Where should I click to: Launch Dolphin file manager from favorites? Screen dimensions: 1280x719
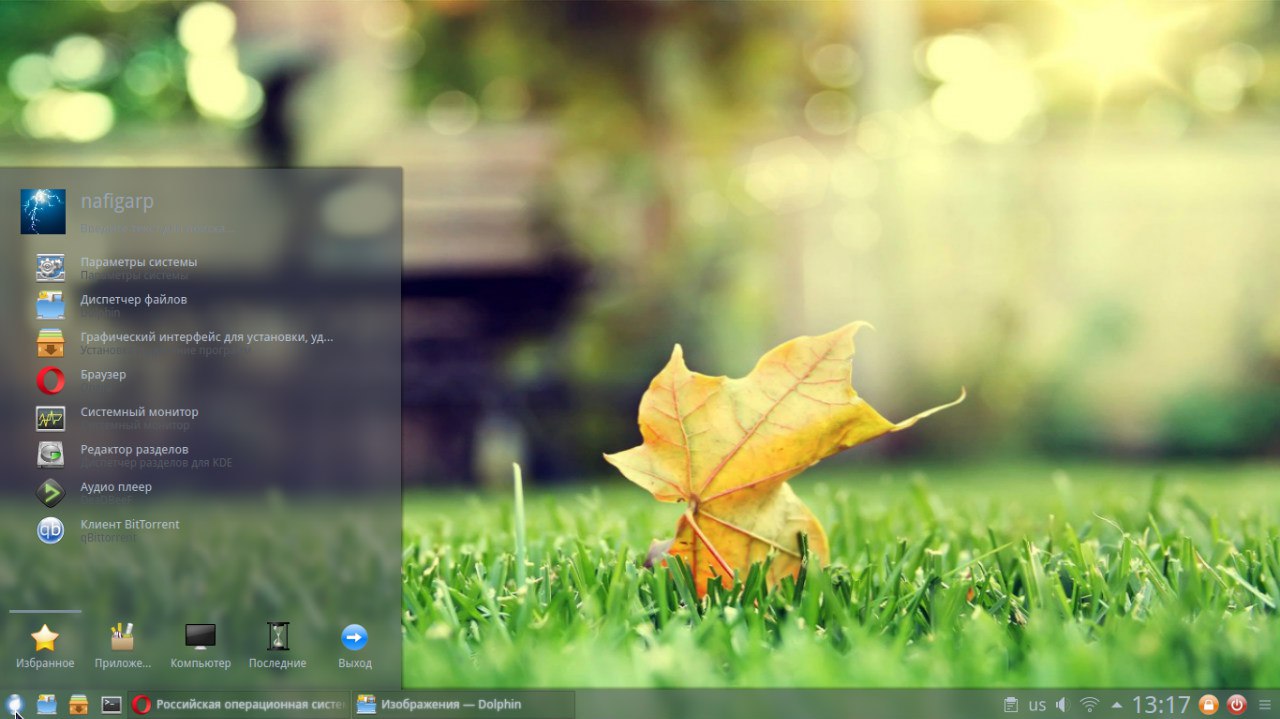pyautogui.click(x=133, y=304)
